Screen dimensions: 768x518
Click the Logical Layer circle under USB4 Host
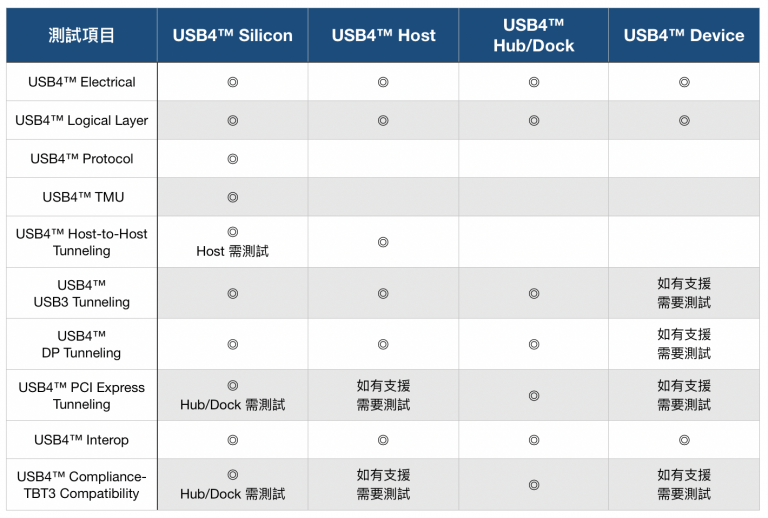tap(383, 120)
